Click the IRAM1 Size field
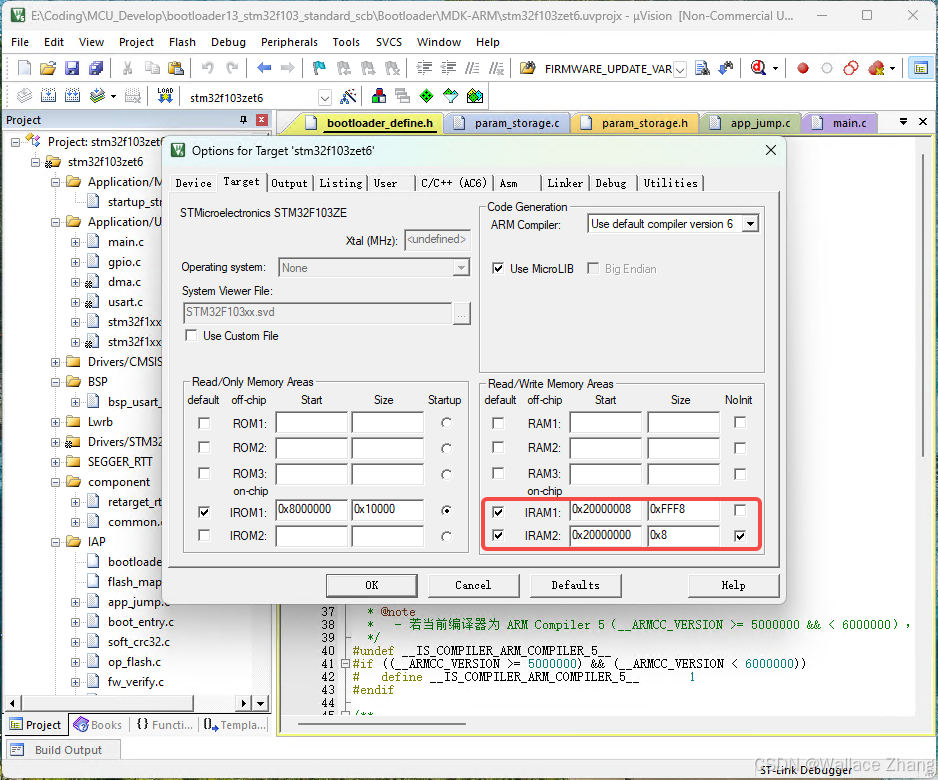 (x=683, y=510)
